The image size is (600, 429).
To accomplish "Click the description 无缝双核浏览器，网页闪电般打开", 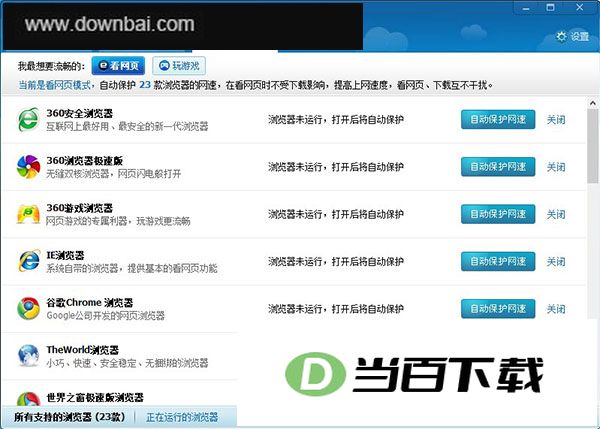I will coord(114,174).
